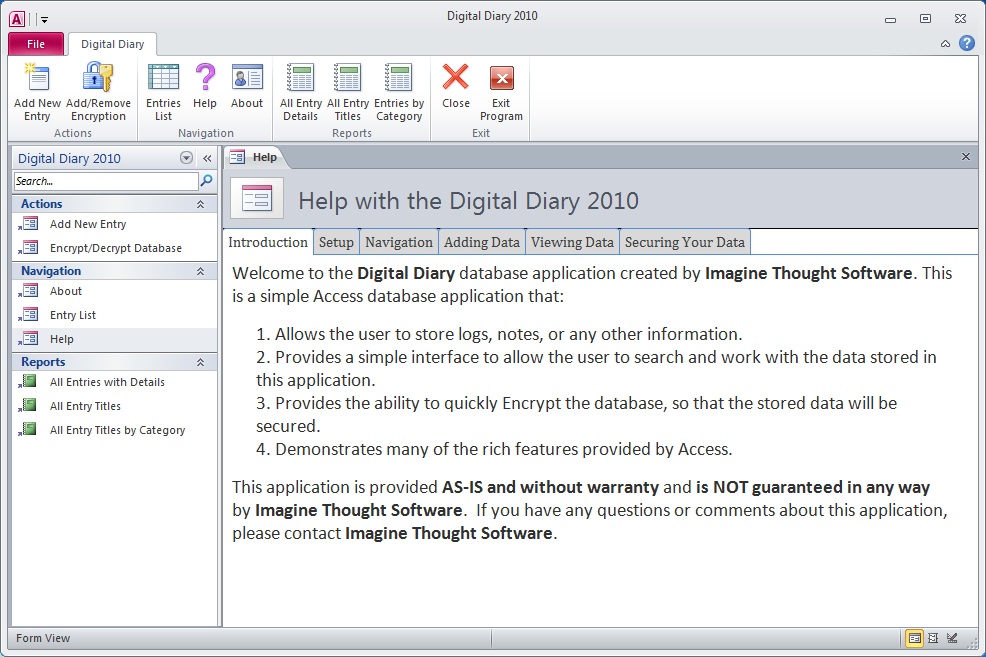Select the Digital Diary ribbon tab
The width and height of the screenshot is (986, 657).
113,44
